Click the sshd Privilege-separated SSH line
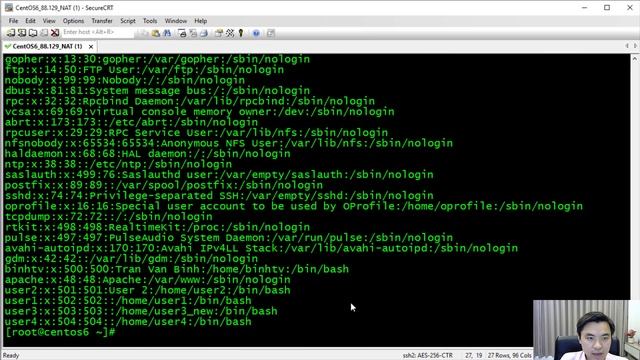This screenshot has width=640, height=360. pos(219,196)
